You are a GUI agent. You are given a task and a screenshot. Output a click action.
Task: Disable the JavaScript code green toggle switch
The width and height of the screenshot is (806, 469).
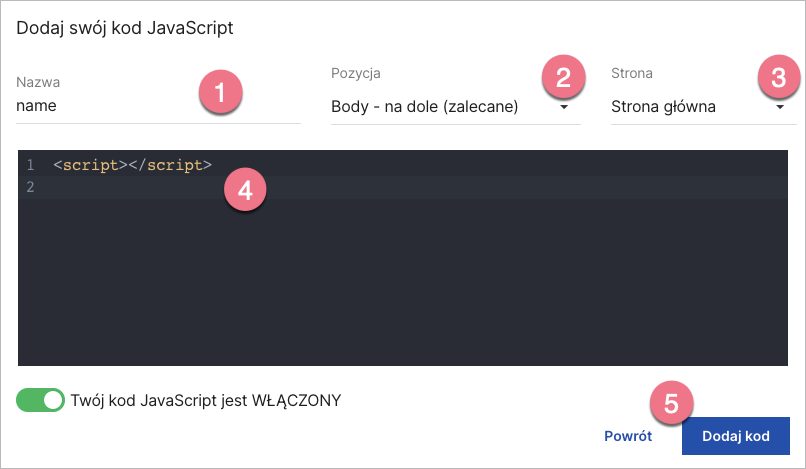(x=40, y=400)
